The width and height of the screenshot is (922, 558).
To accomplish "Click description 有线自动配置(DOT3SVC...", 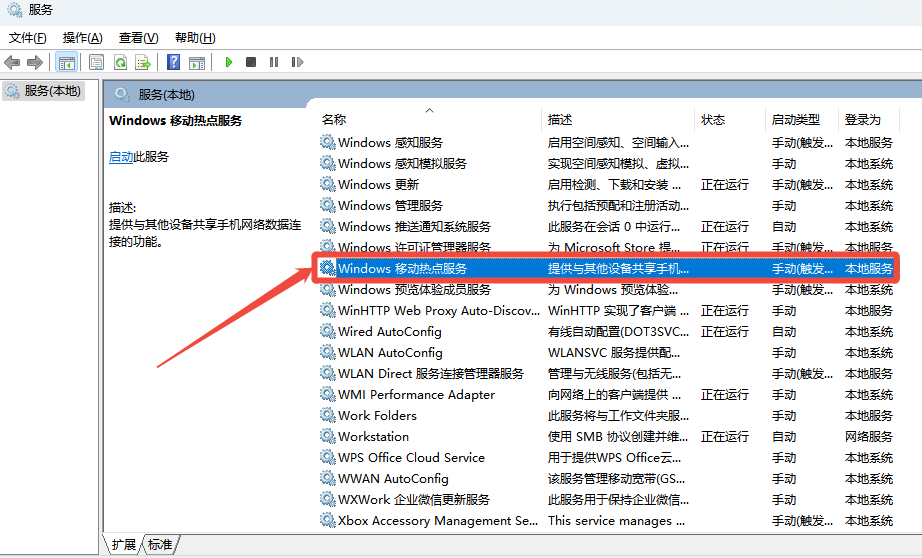I will tap(618, 332).
